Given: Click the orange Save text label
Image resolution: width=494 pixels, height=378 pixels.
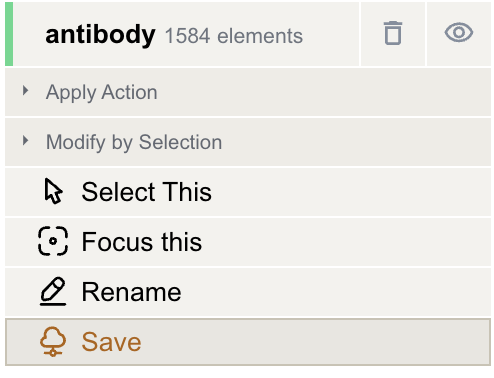Looking at the screenshot, I should tap(111, 342).
